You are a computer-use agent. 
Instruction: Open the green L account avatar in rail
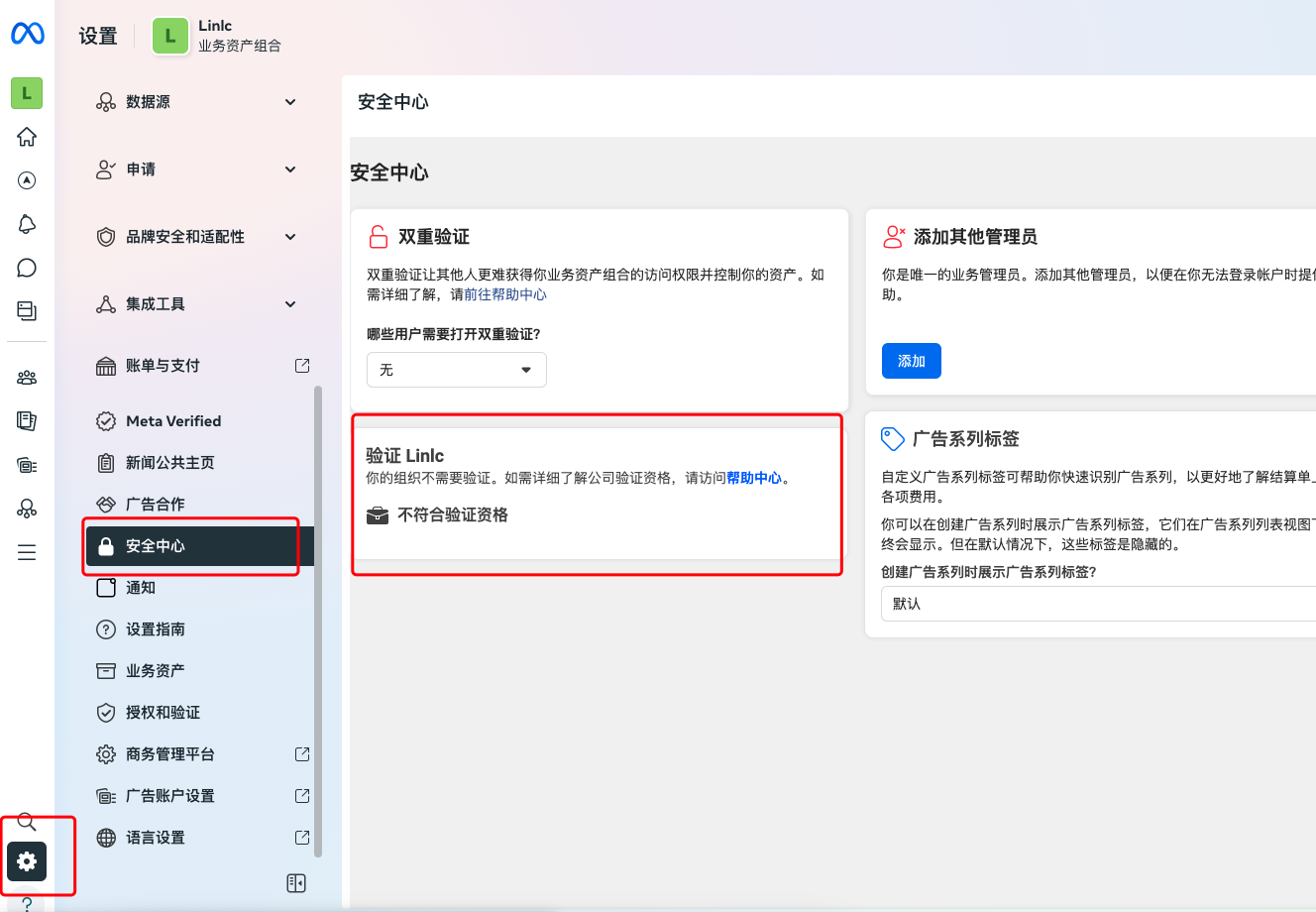tap(27, 93)
